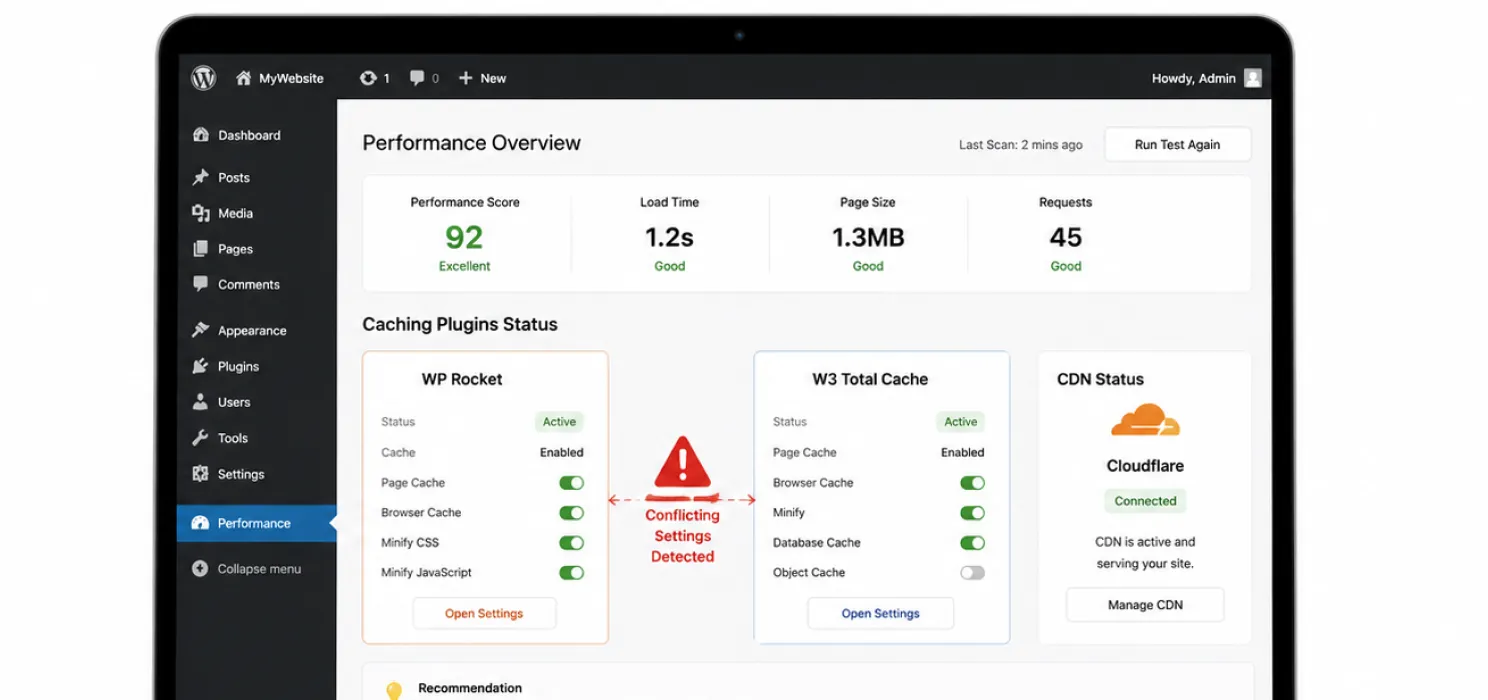Click the Appearance brush icon
The height and width of the screenshot is (700, 1488).
(x=200, y=330)
